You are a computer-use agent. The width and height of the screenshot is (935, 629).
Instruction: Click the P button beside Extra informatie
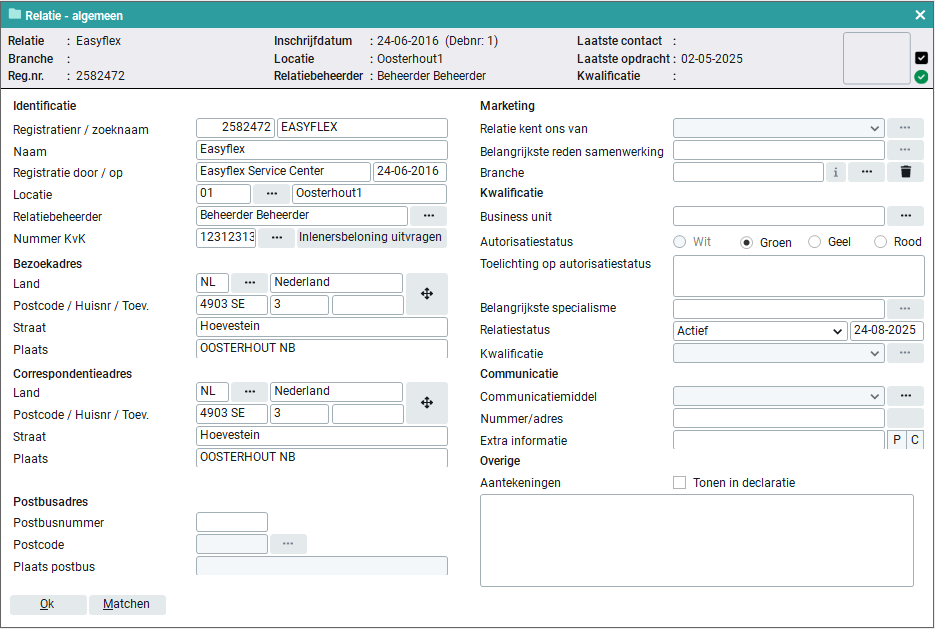pos(897,441)
